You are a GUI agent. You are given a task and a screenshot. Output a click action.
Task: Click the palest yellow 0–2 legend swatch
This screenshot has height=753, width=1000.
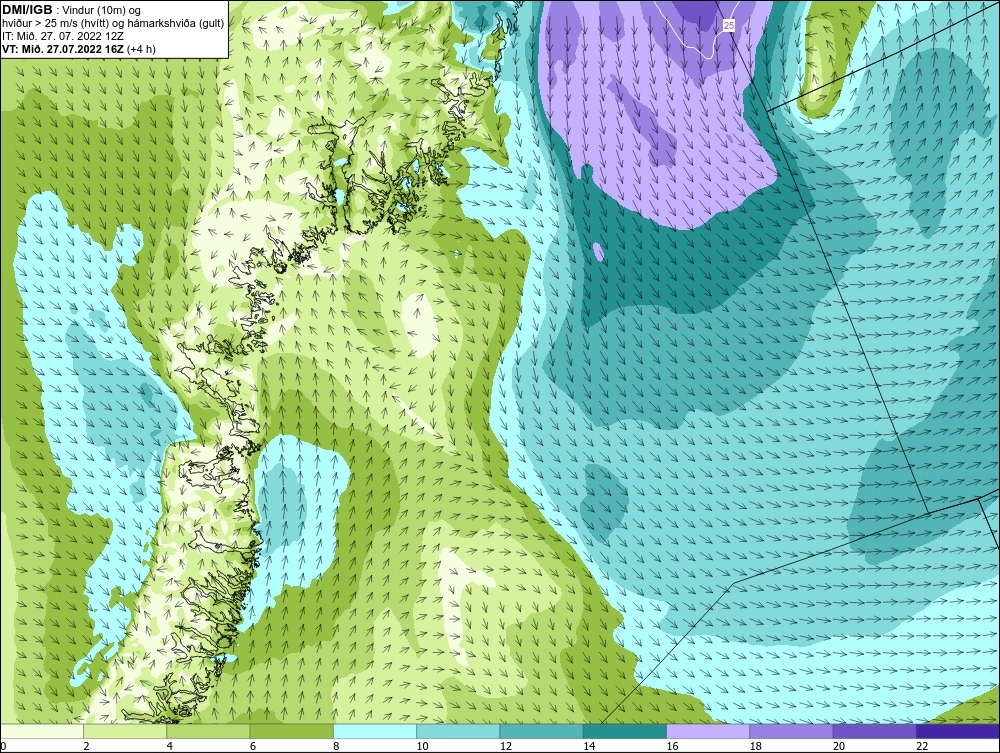coord(42,731)
